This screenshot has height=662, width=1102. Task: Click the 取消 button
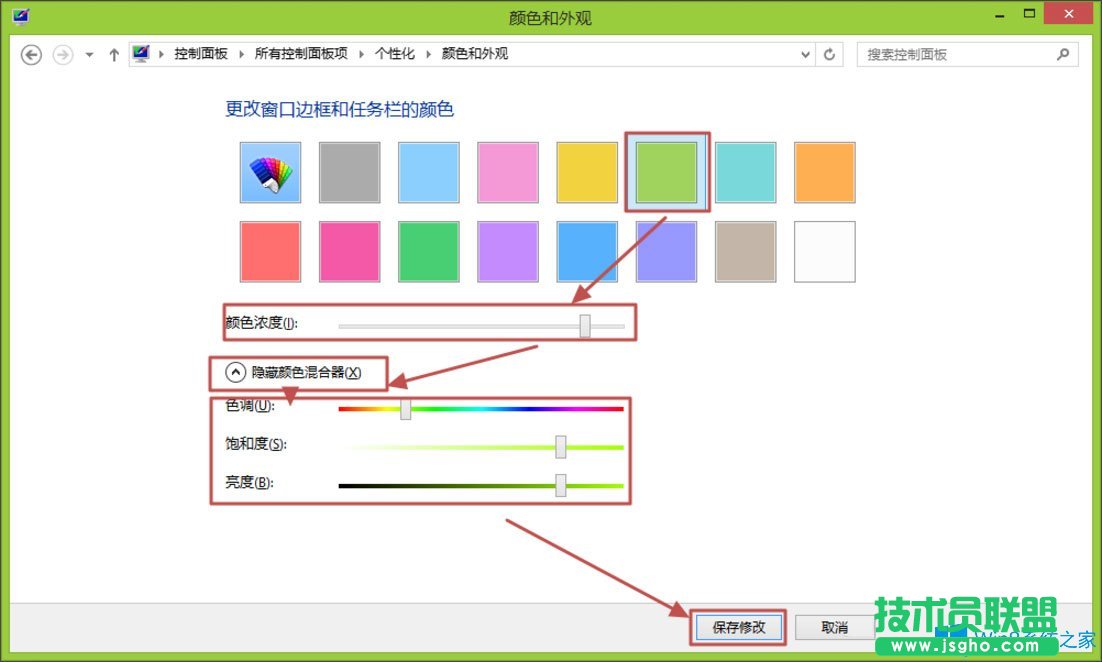(835, 627)
